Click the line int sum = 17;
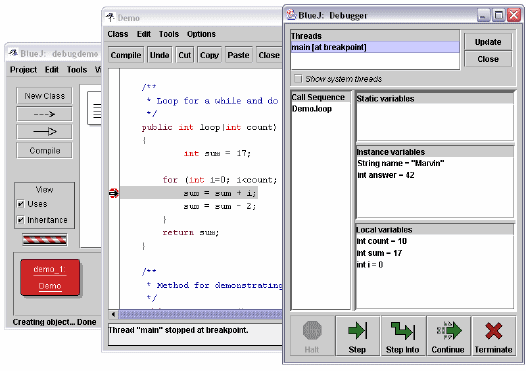 [217, 153]
